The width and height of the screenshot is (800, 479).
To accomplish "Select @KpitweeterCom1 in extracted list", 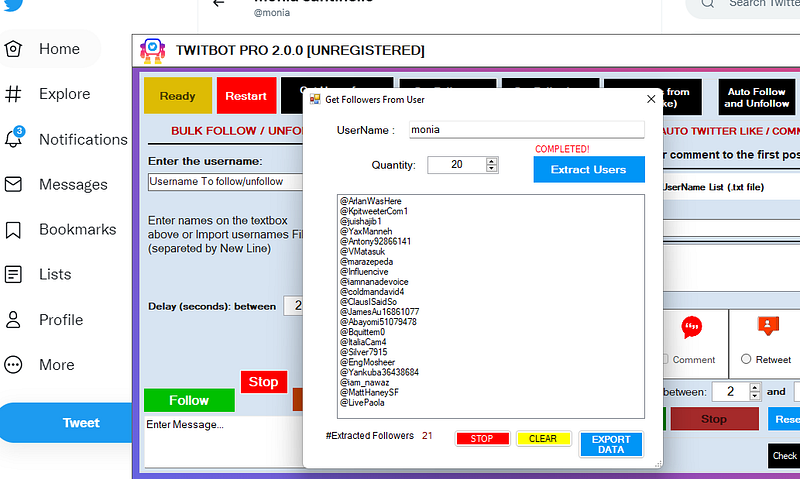I will click(x=374, y=211).
